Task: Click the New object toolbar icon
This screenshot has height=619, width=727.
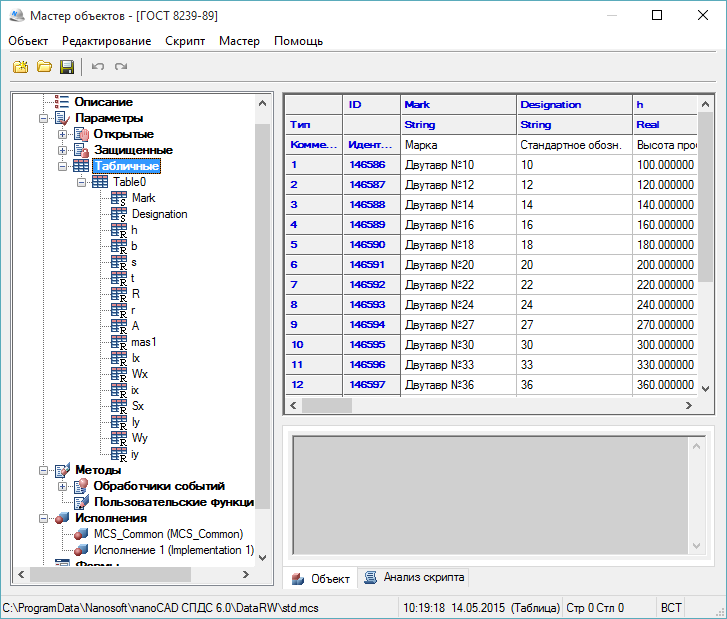Action: click(x=20, y=67)
